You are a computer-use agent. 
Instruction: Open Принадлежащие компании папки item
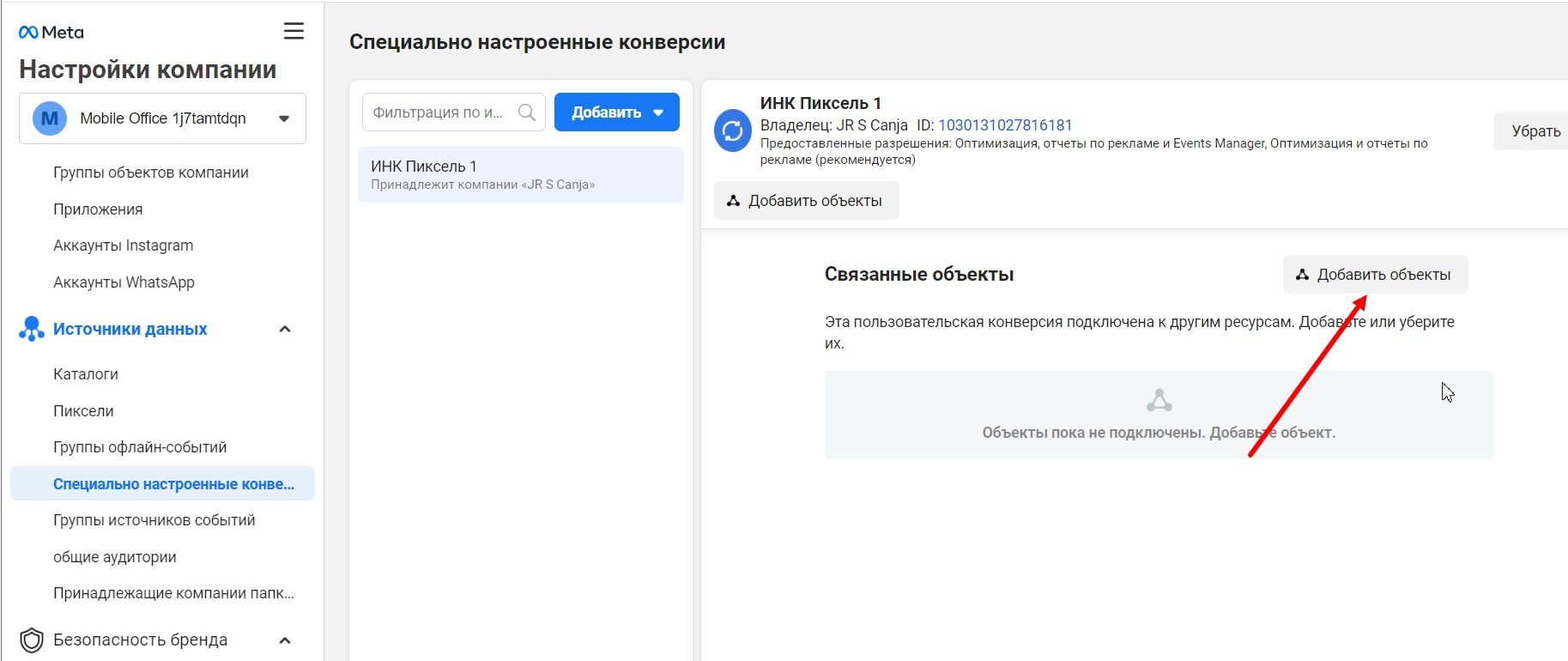click(x=173, y=593)
